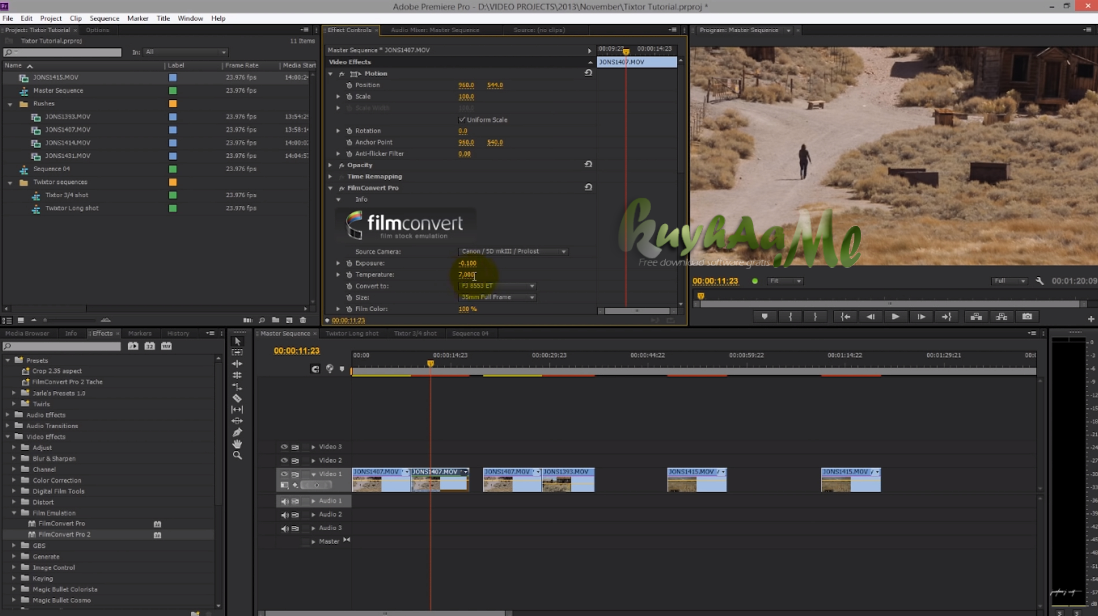Click Lift button in Program monitor
Viewport: 1098px width, 616px height.
point(975,317)
